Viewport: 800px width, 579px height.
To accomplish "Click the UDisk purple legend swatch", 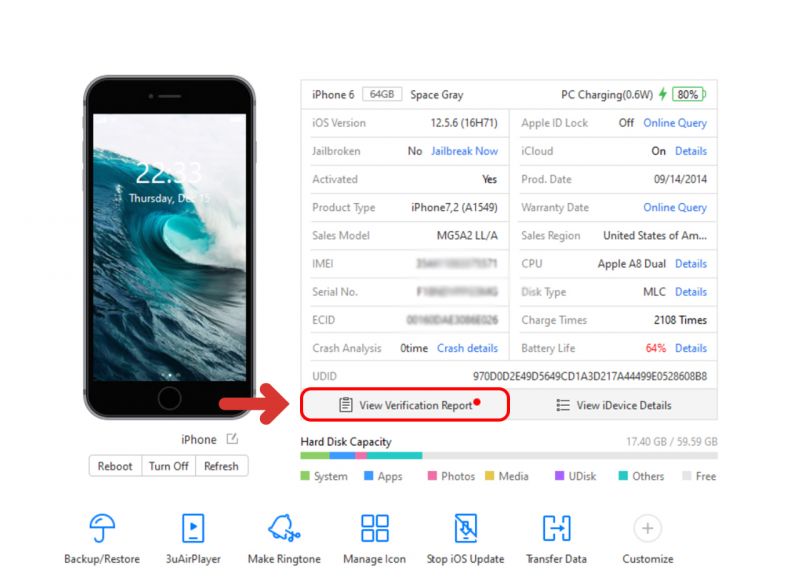I will [x=559, y=475].
